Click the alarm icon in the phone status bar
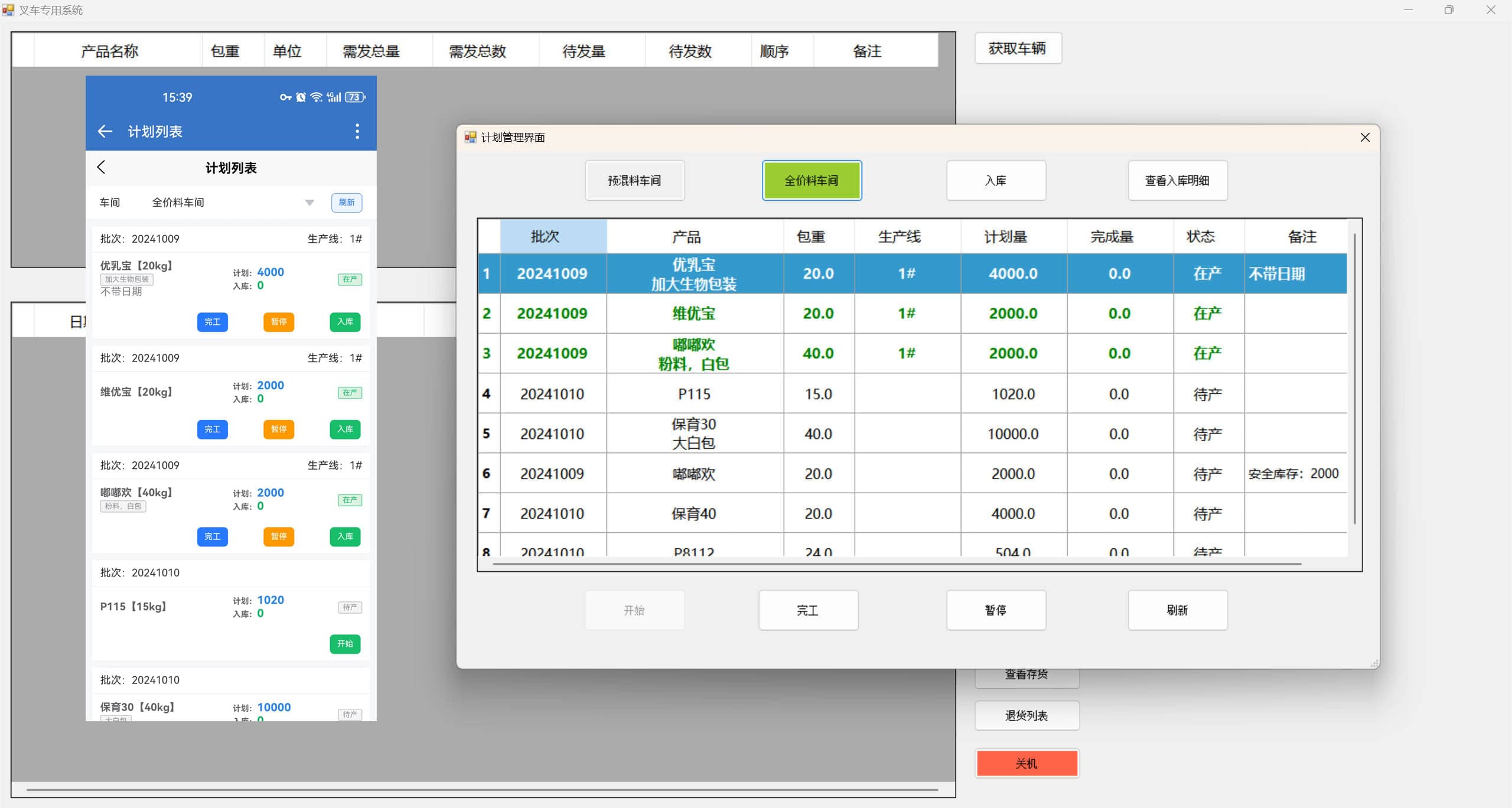 click(301, 97)
